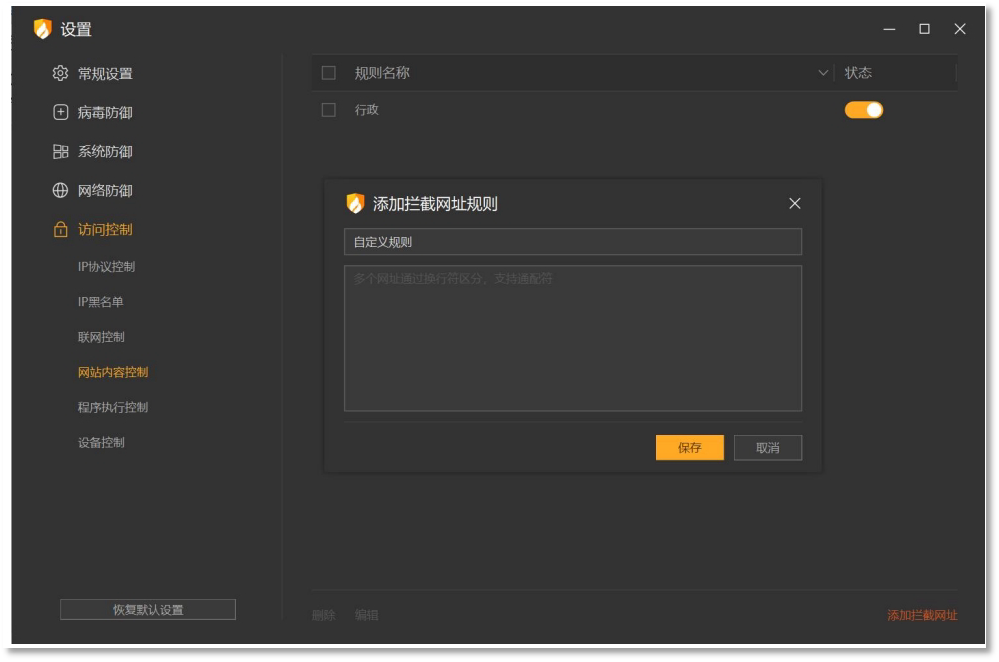
Task: Minimize the 设置 window
Action: 889,29
